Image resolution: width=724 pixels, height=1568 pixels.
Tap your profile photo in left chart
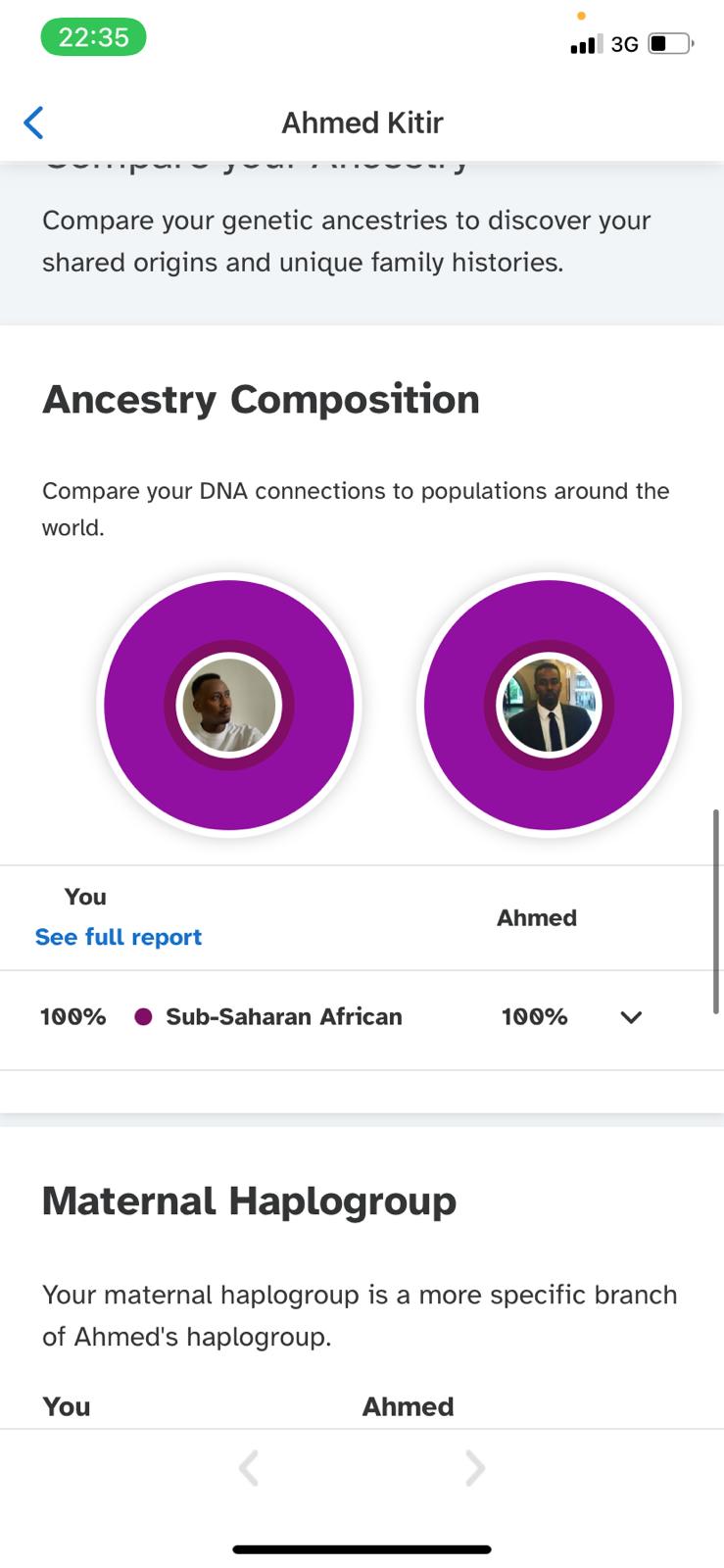229,705
